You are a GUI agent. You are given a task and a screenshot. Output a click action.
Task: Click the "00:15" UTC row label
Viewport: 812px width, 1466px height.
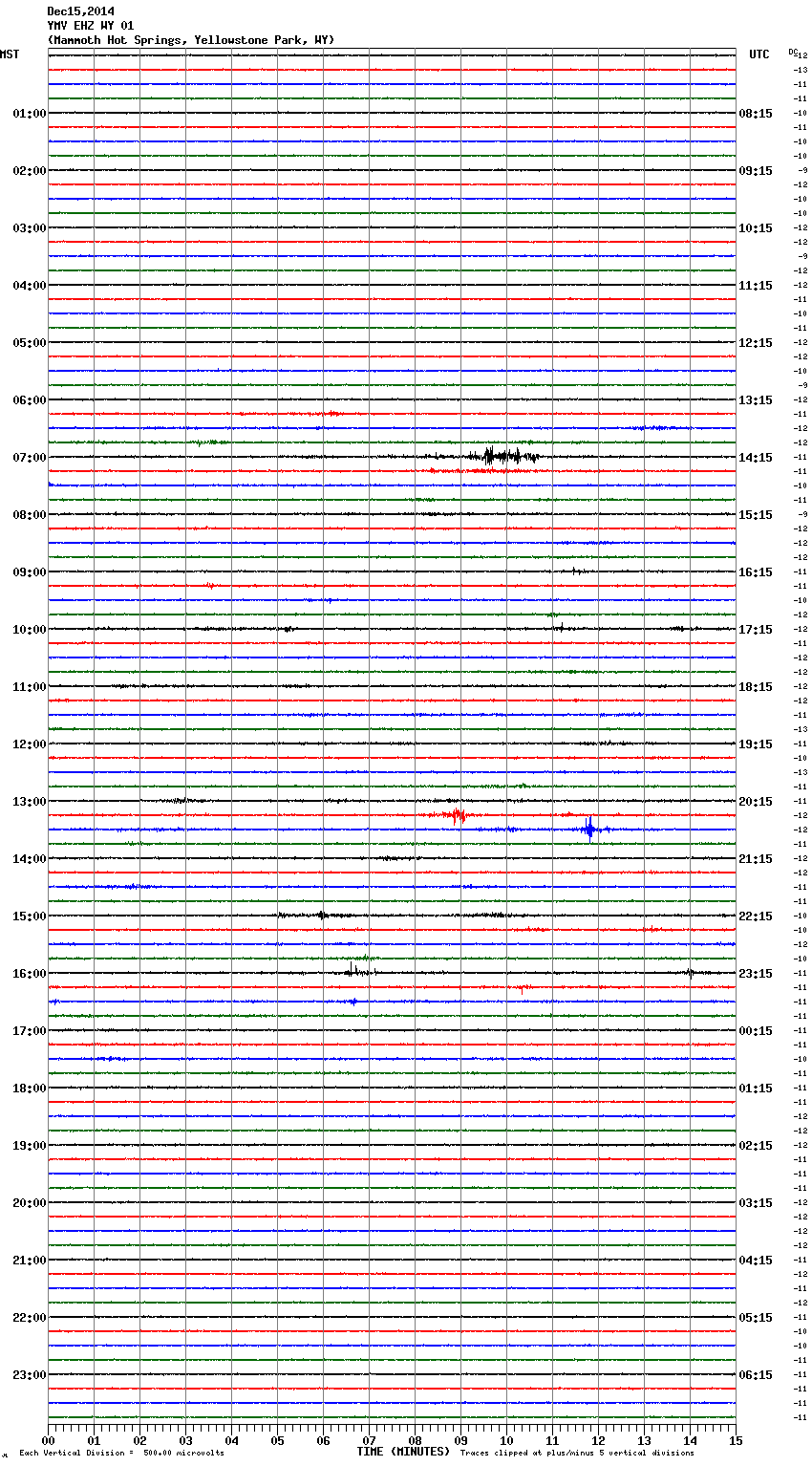756,1031
